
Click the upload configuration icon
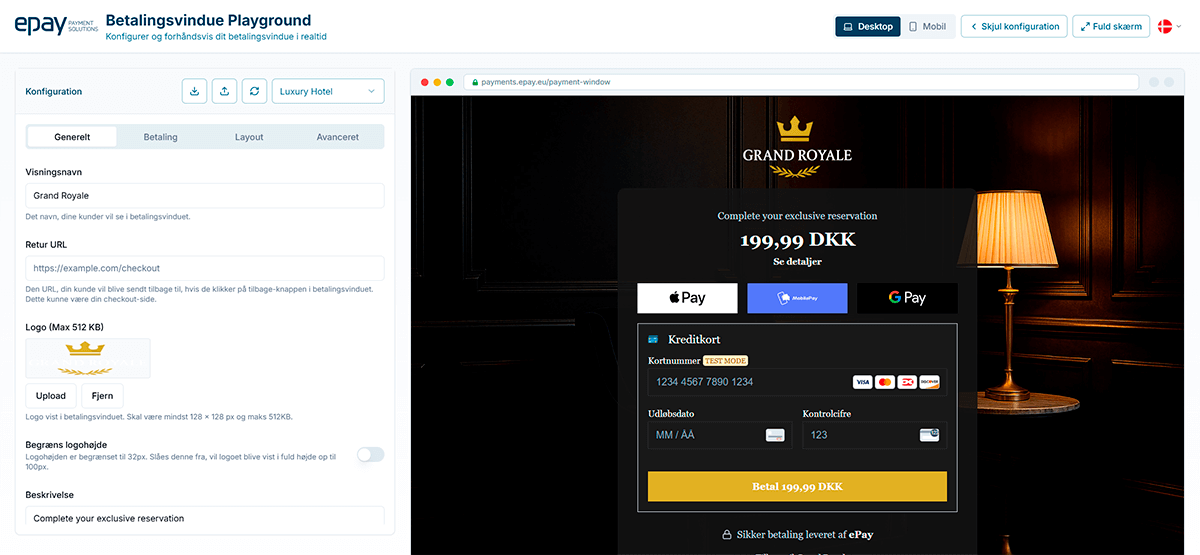coord(225,91)
